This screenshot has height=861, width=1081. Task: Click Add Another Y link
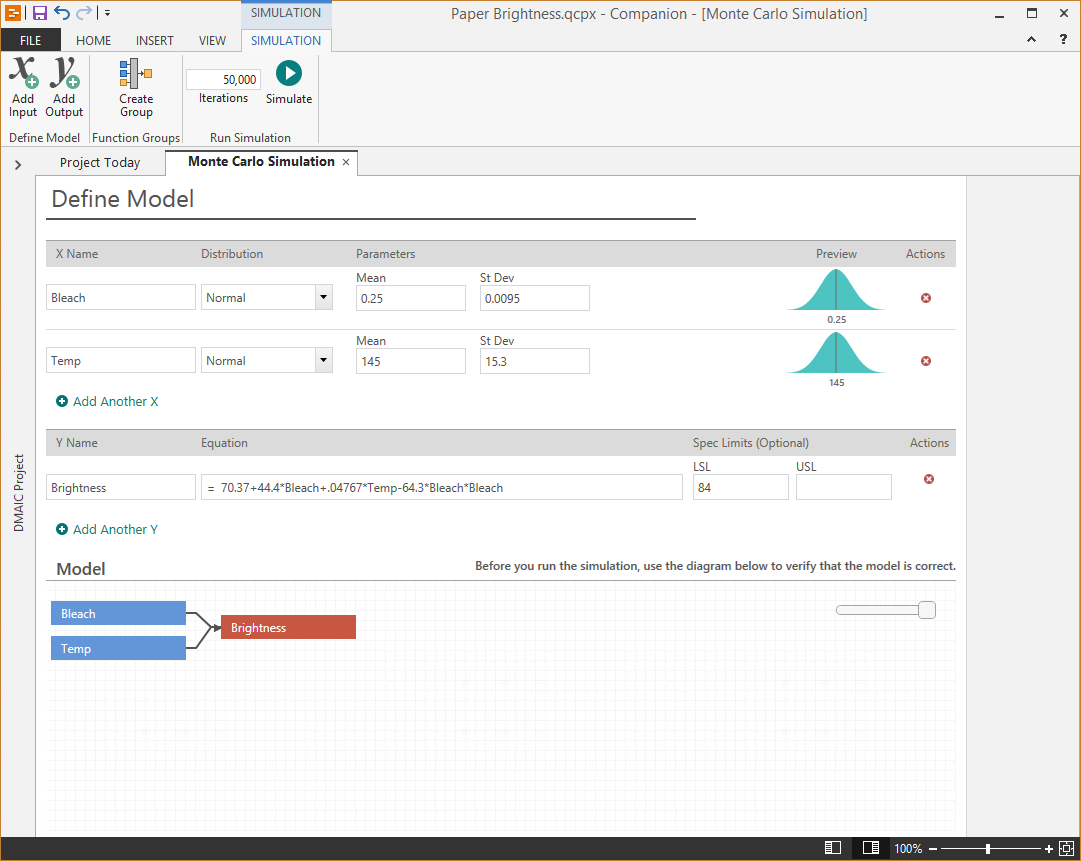[x=107, y=529]
